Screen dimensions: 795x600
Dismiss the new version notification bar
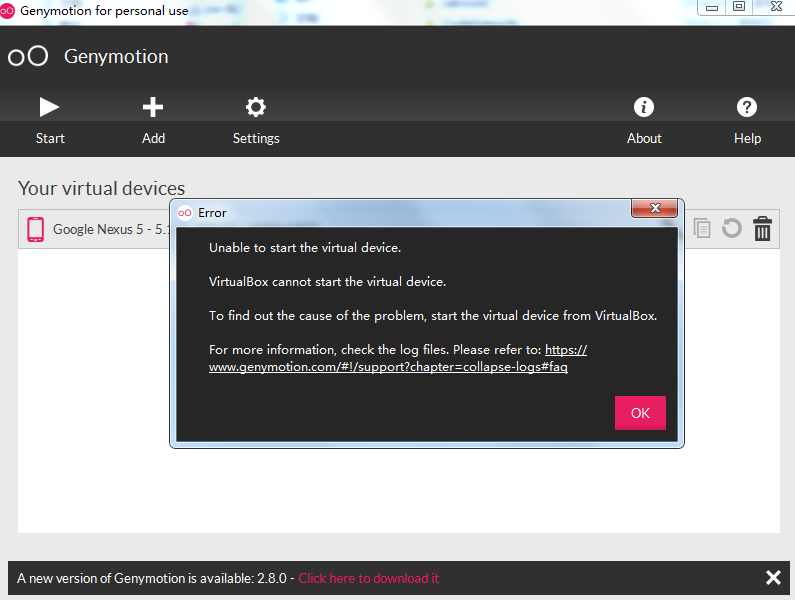click(773, 577)
